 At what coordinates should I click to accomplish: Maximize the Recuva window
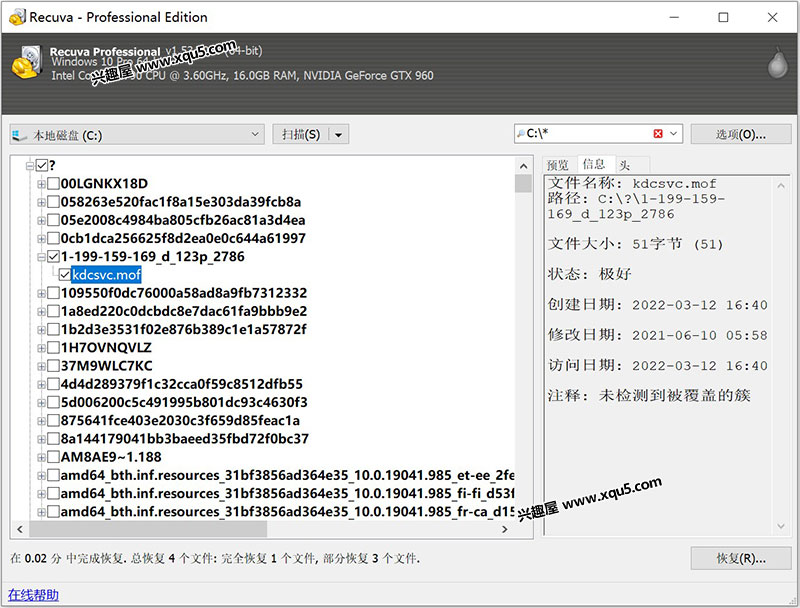point(723,17)
